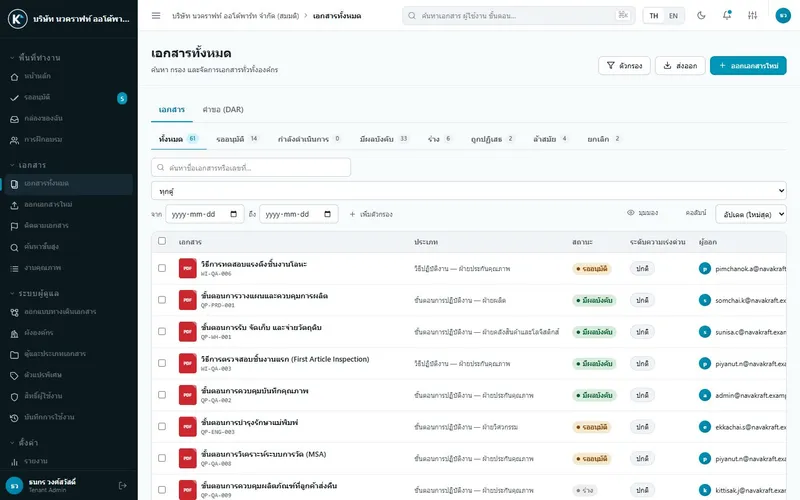Screen dimensions: 800x500
Task: Open the sort order dropdown
Action: (x=751, y=214)
